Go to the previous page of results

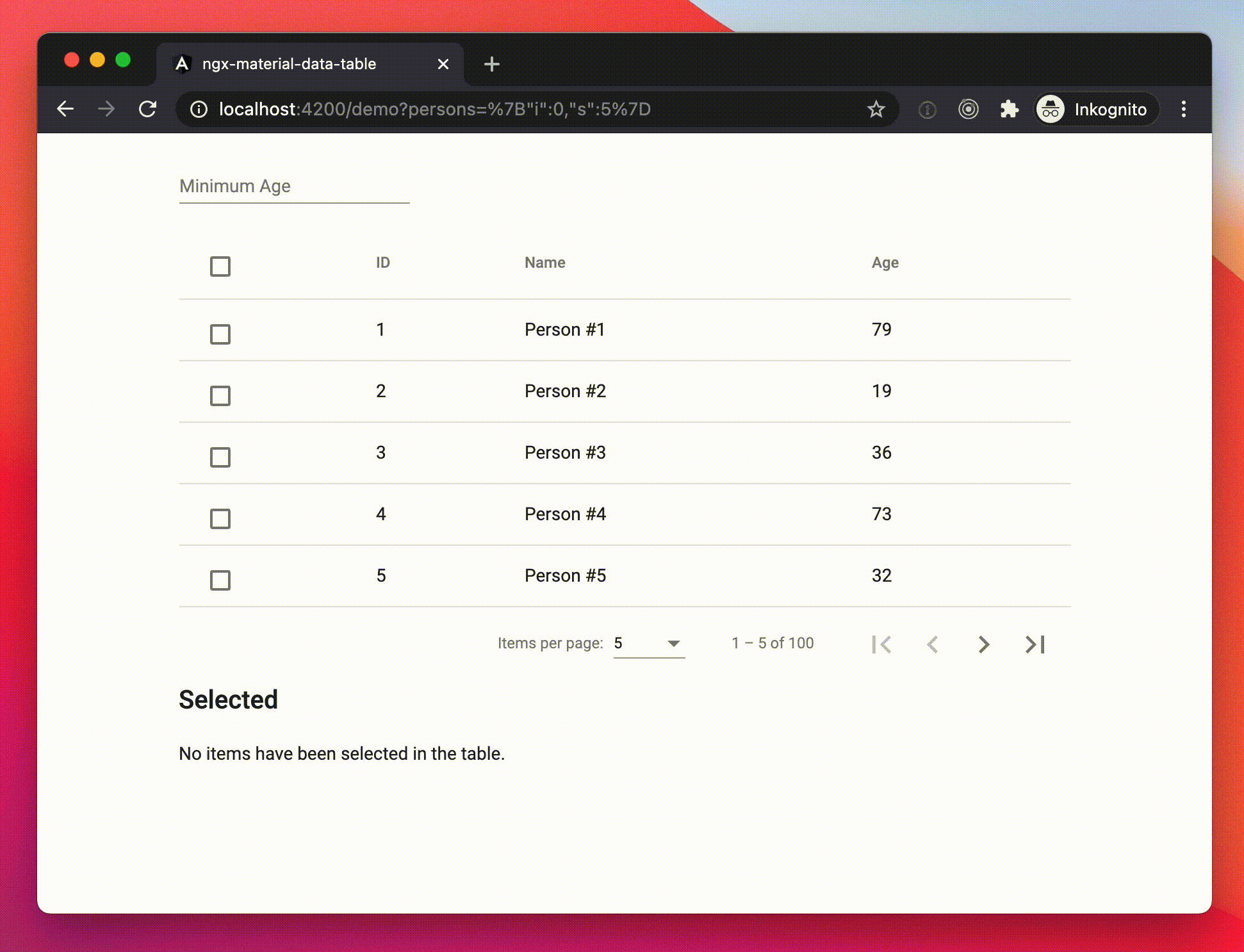pyautogui.click(x=933, y=644)
